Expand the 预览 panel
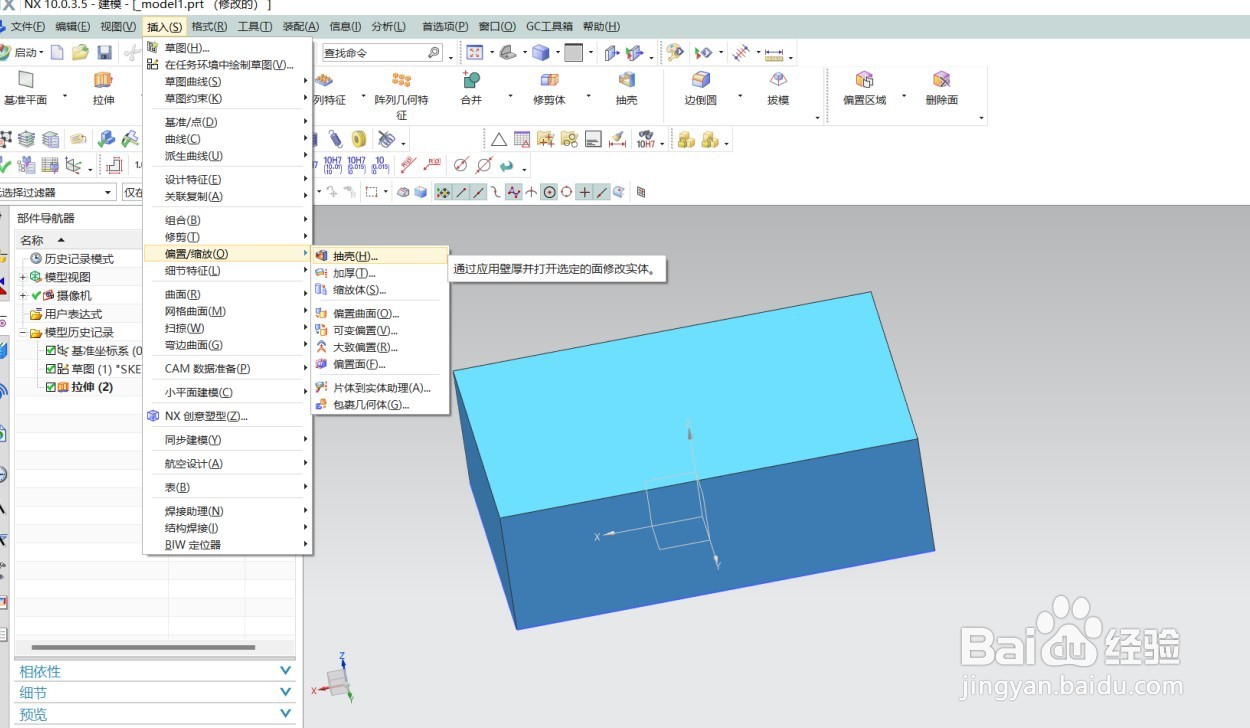 tap(286, 714)
